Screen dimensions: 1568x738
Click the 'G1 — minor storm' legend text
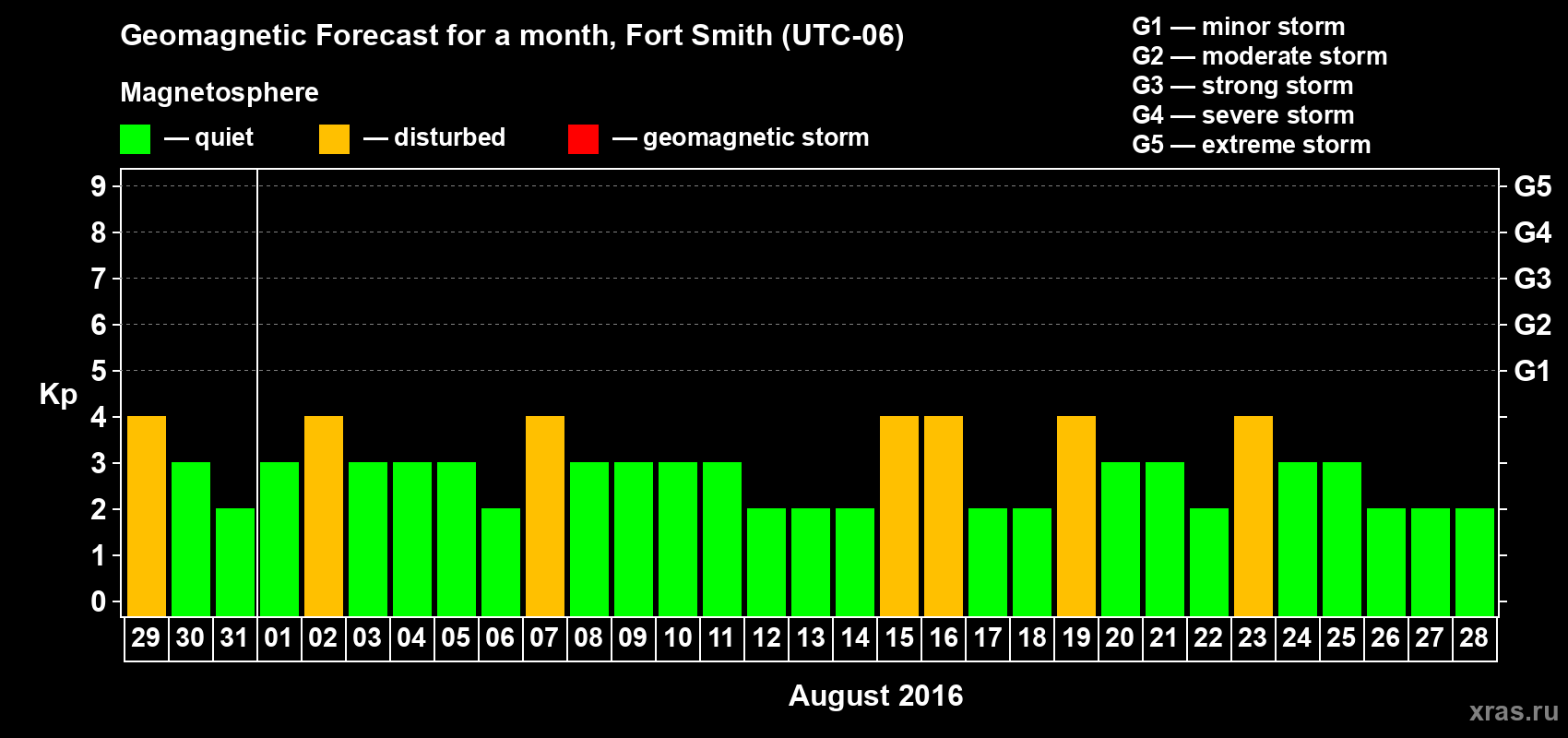pyautogui.click(x=1239, y=27)
